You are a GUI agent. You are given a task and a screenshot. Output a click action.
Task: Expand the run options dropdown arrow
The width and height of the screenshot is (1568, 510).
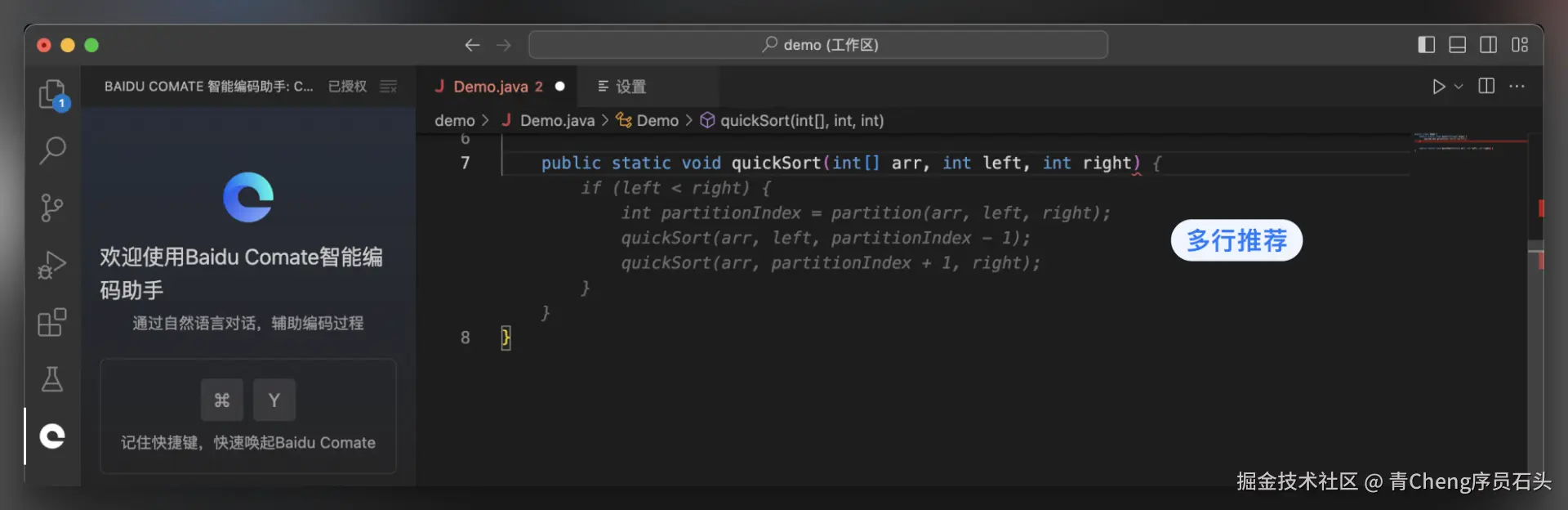1459,87
